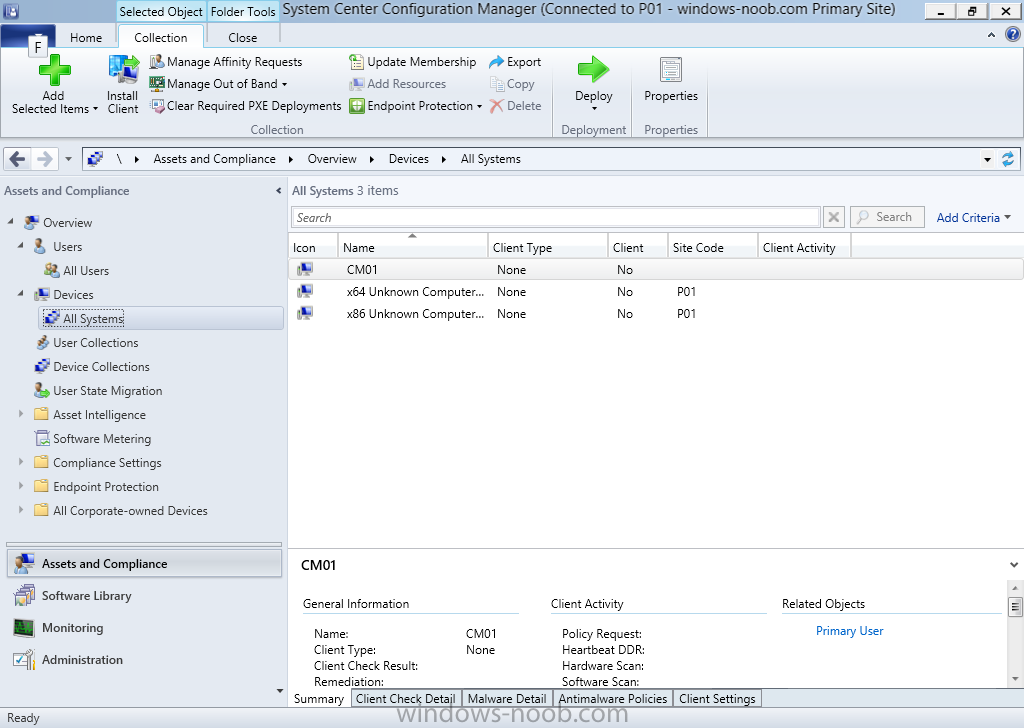Open the navigation history dropdown arrow
This screenshot has width=1024, height=728.
tap(69, 159)
